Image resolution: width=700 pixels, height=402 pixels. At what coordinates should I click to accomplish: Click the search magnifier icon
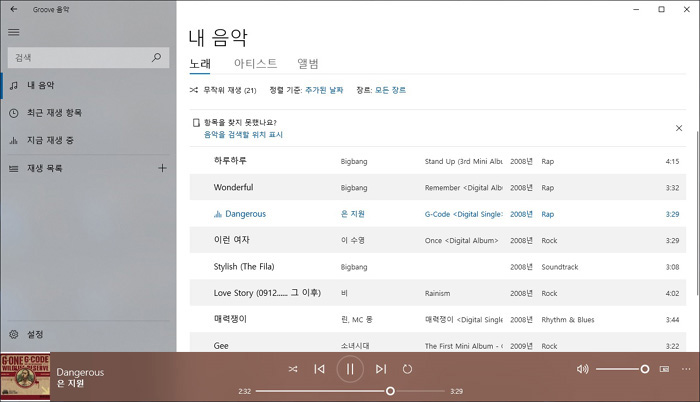156,58
